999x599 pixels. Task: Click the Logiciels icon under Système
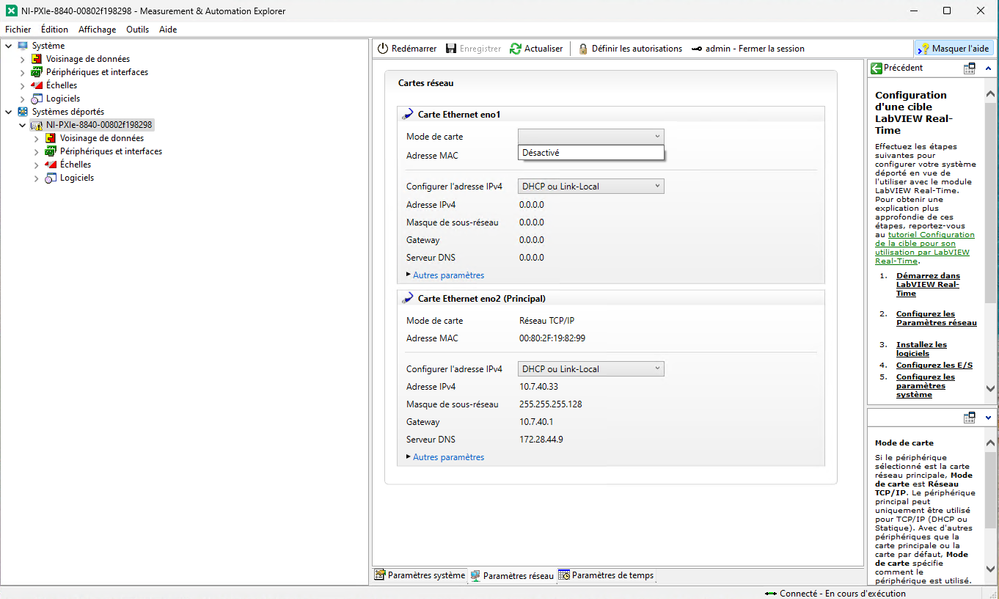coord(37,99)
